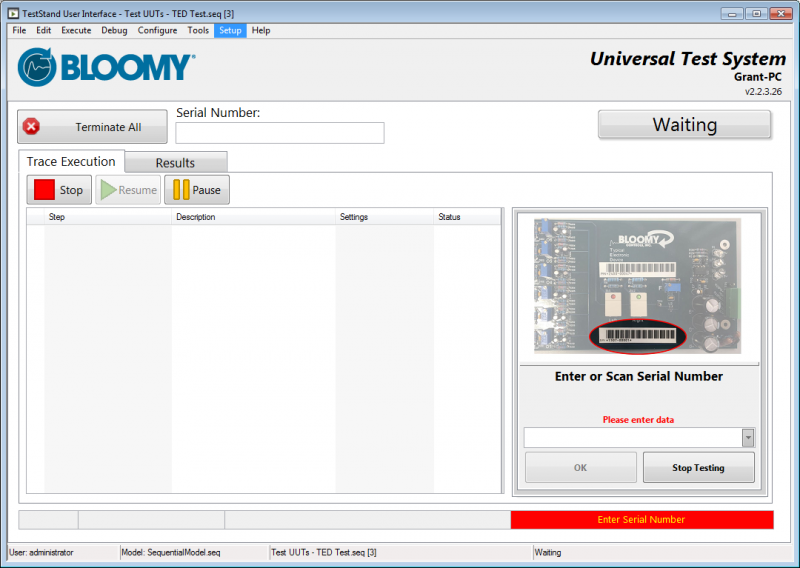Viewport: 800px width, 568px height.
Task: Click the Settings column header
Action: [x=384, y=217]
